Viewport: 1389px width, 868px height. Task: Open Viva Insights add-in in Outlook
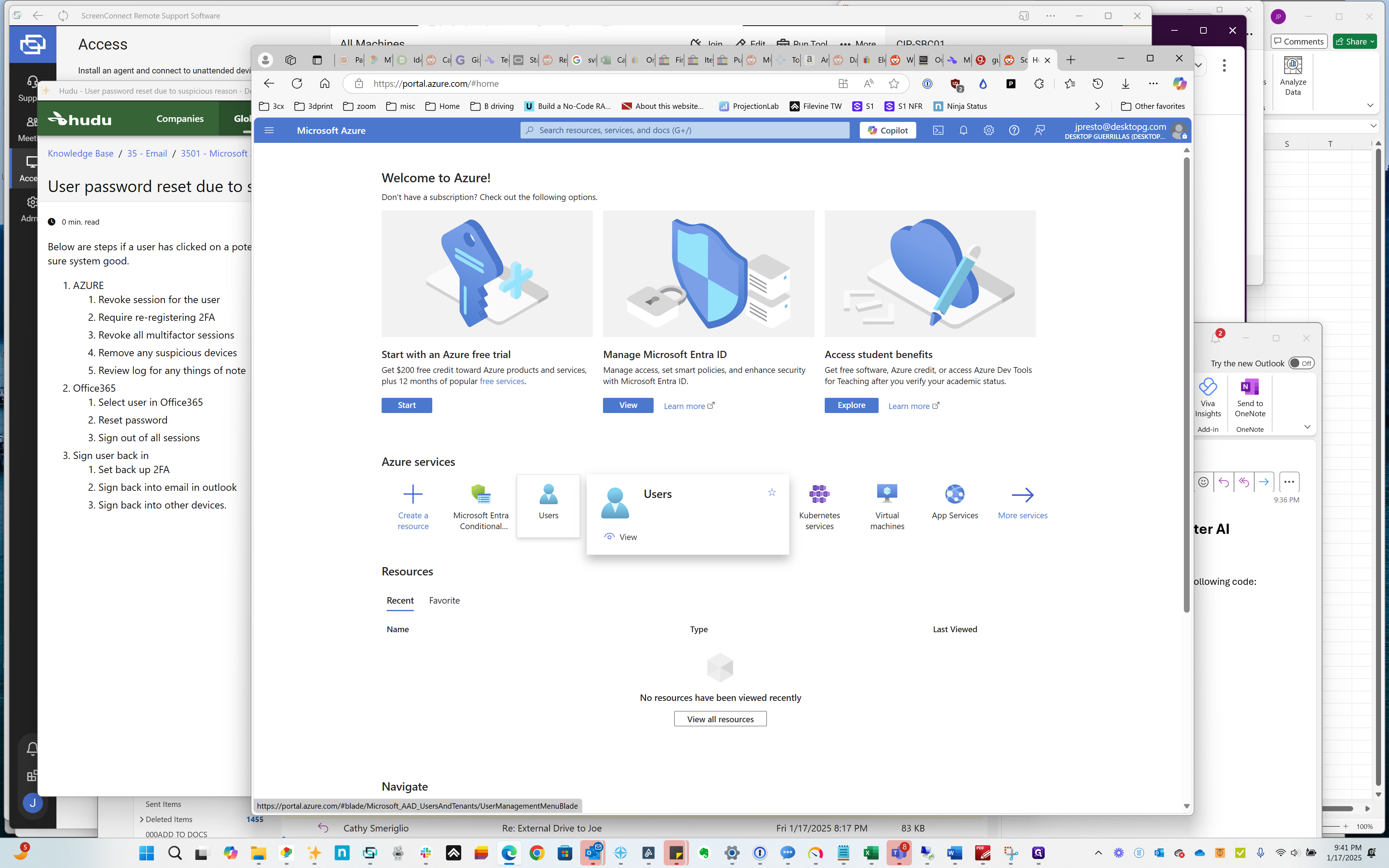click(1208, 398)
